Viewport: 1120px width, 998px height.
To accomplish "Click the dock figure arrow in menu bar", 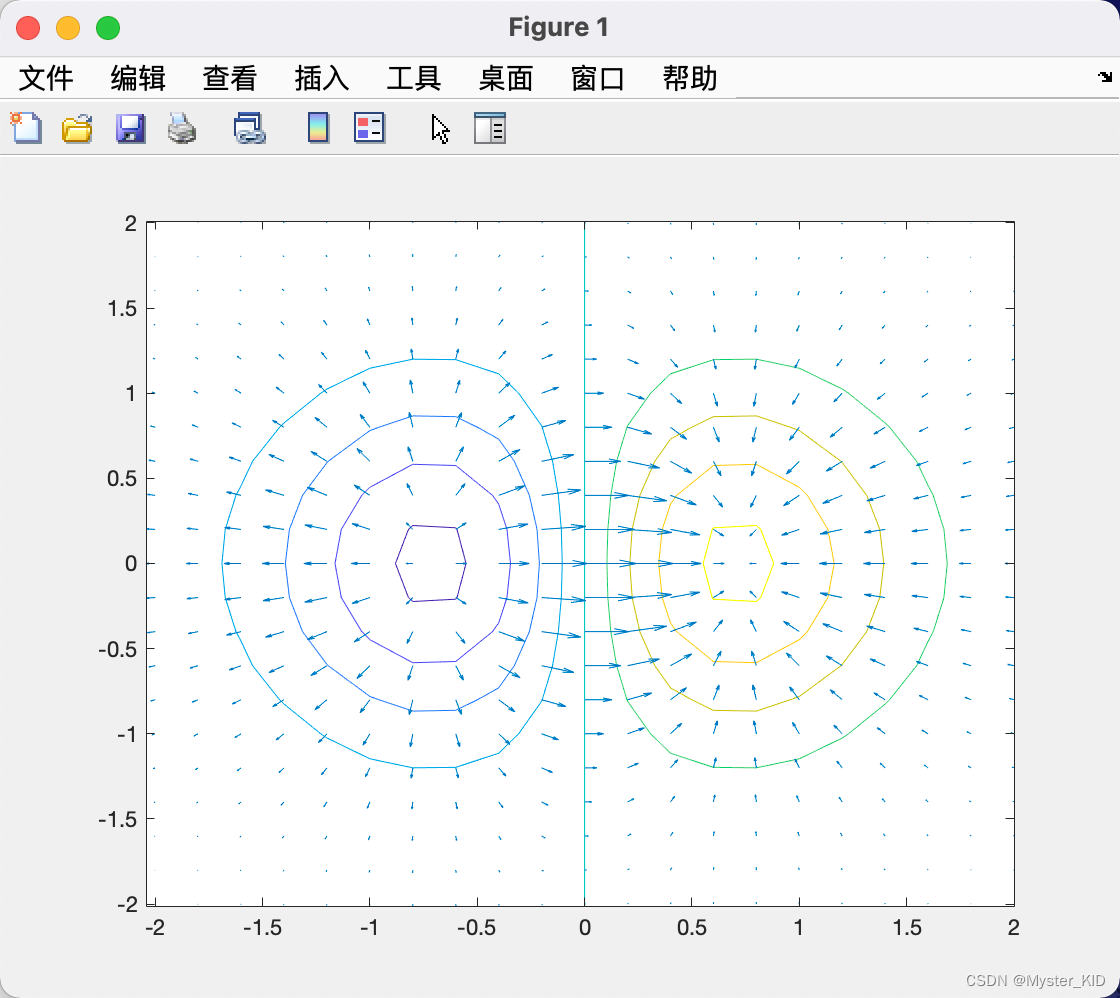I will coord(1104,77).
